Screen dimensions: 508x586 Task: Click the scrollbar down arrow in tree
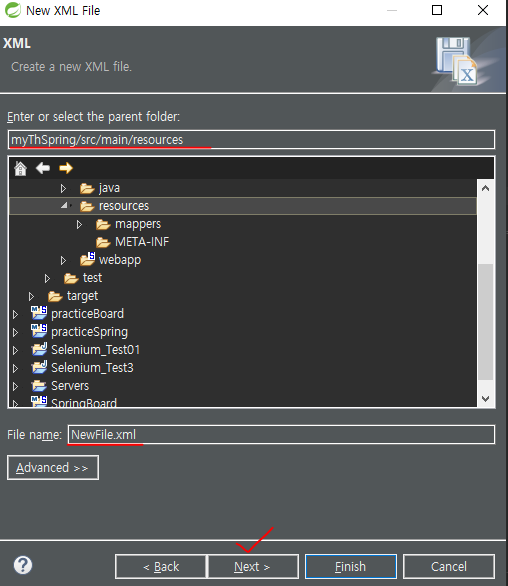486,398
